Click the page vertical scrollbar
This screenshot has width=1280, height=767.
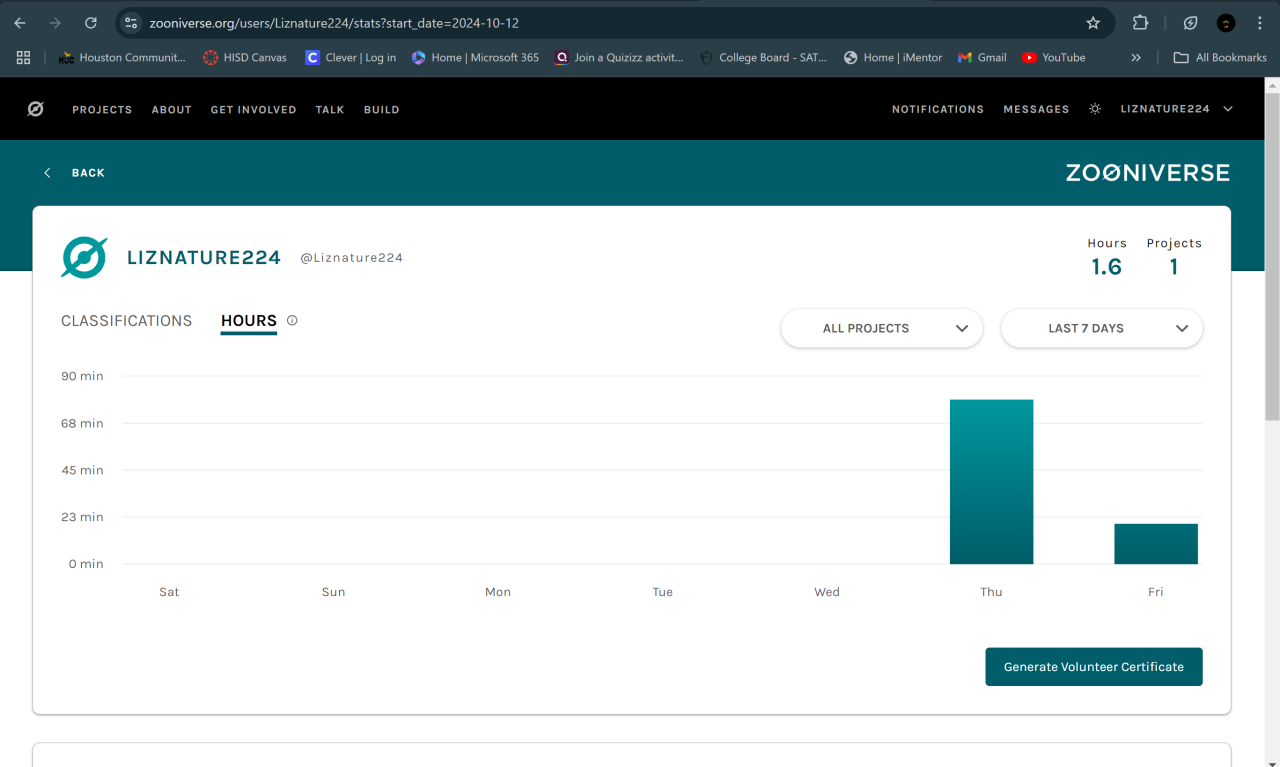pyautogui.click(x=1272, y=256)
